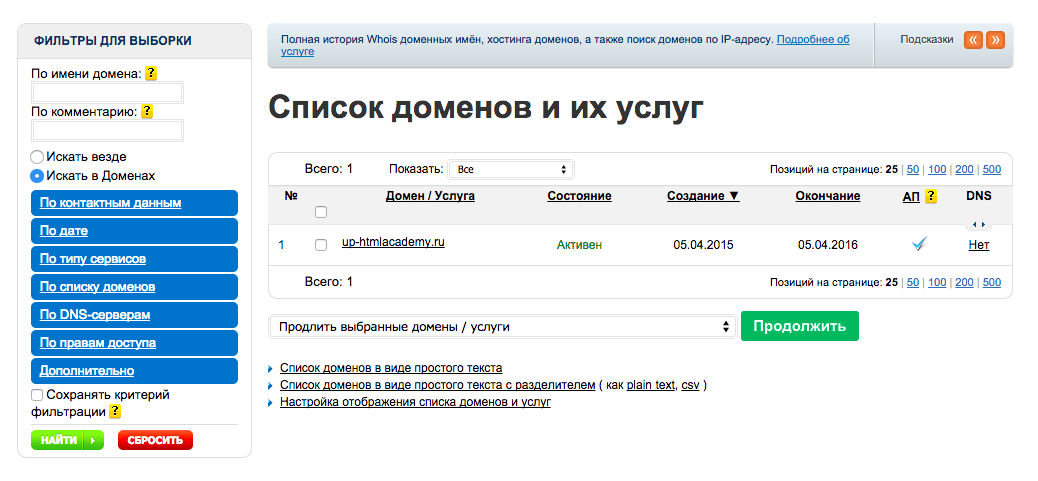The width and height of the screenshot is (1038, 481).
Task: Click the 'По имени домена' text field
Action: tap(107, 92)
